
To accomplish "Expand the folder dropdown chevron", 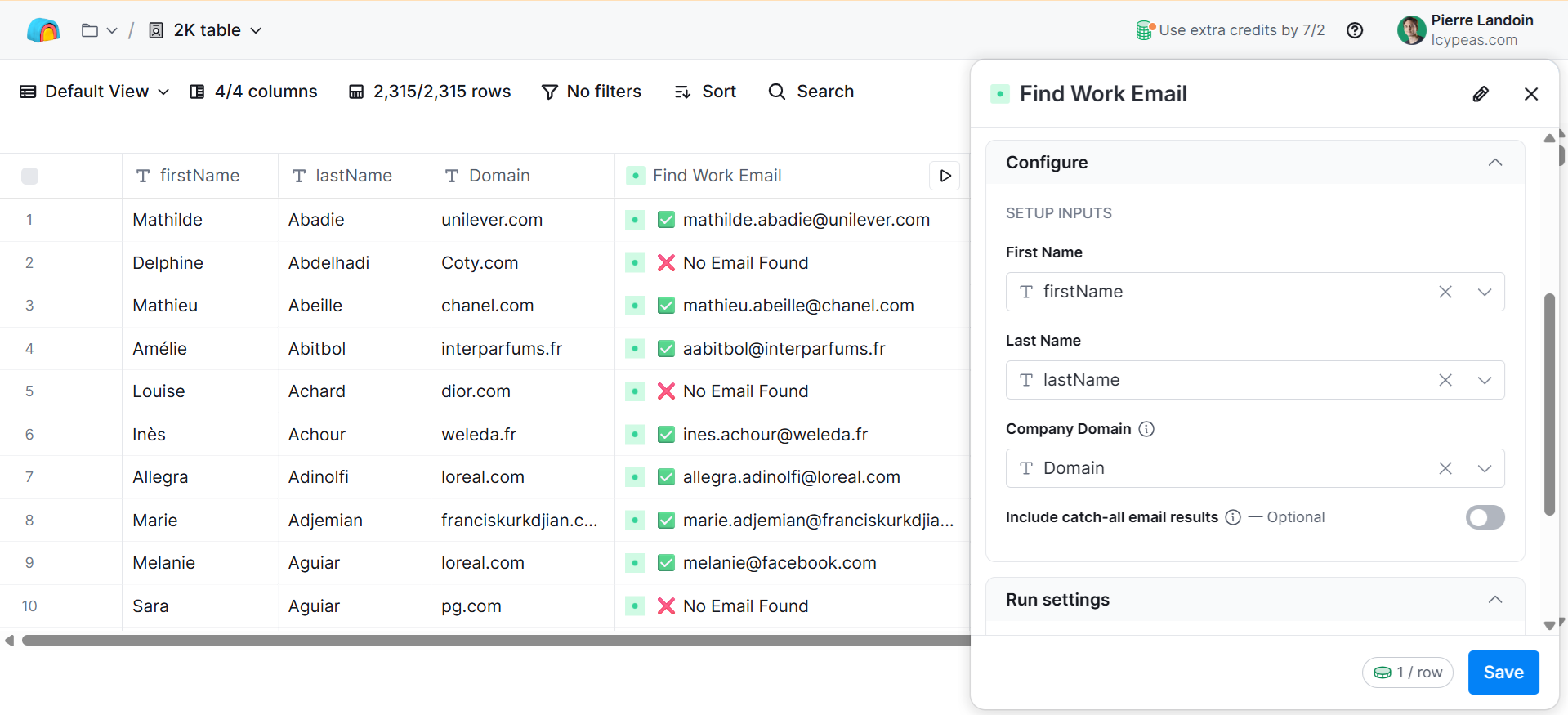I will point(112,30).
